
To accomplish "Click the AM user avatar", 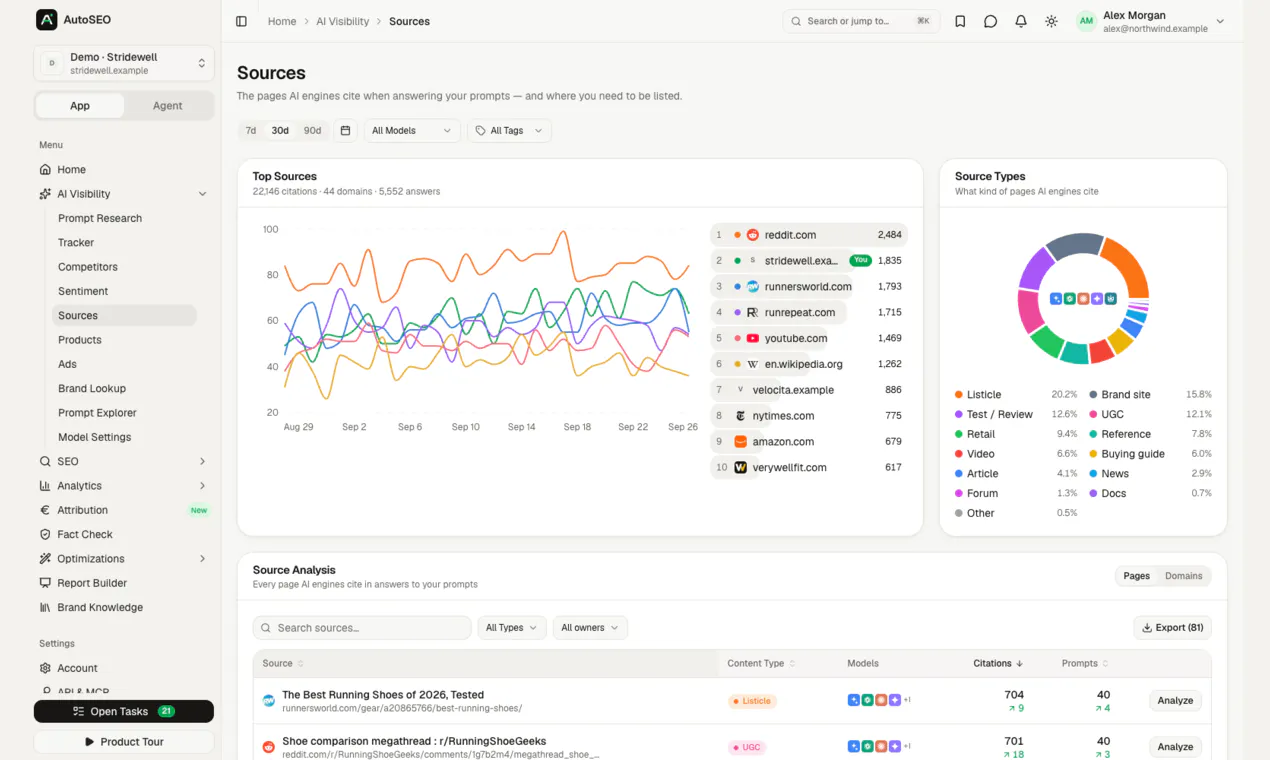I will pyautogui.click(x=1086, y=21).
